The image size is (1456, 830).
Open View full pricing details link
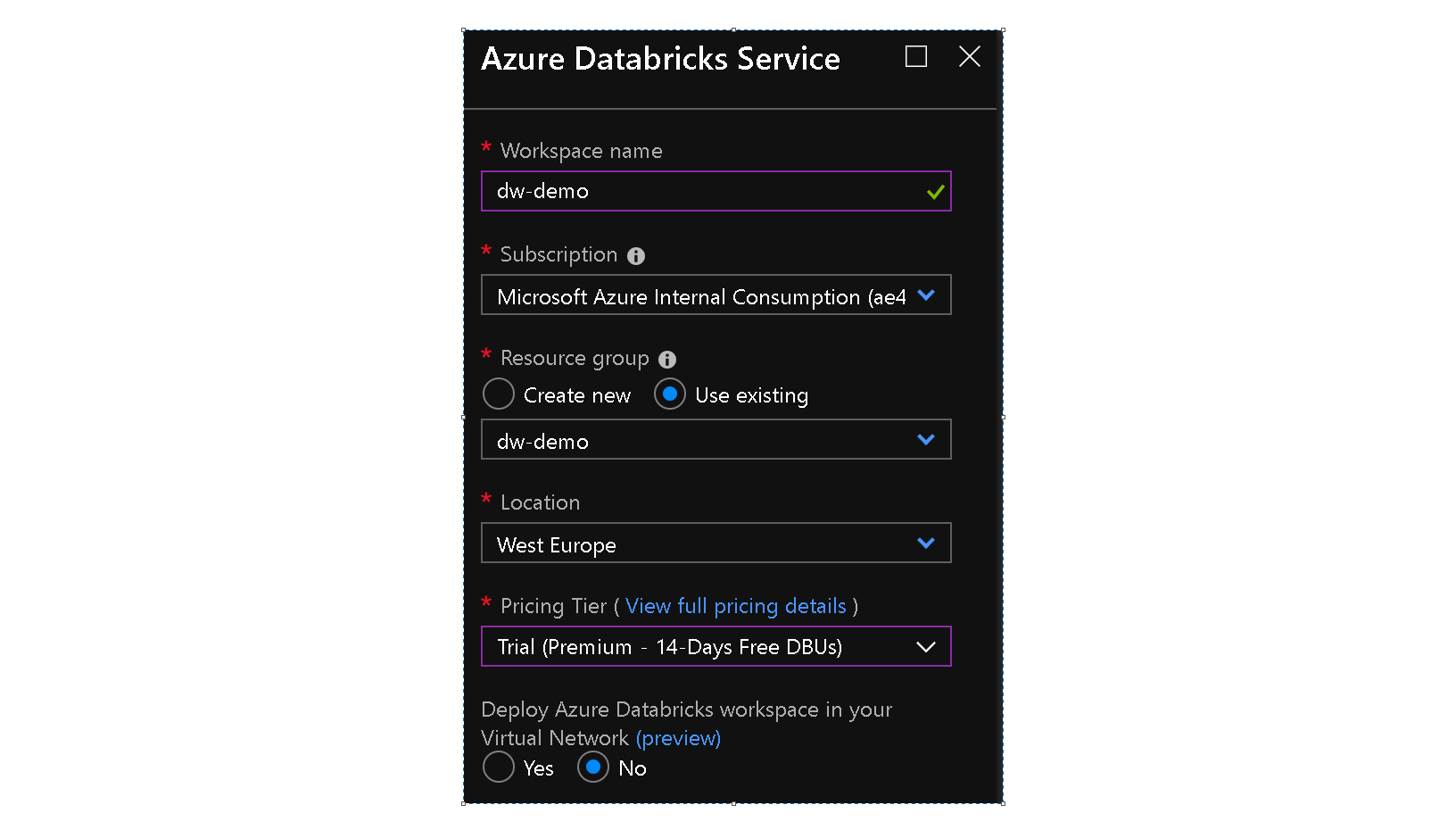[735, 606]
